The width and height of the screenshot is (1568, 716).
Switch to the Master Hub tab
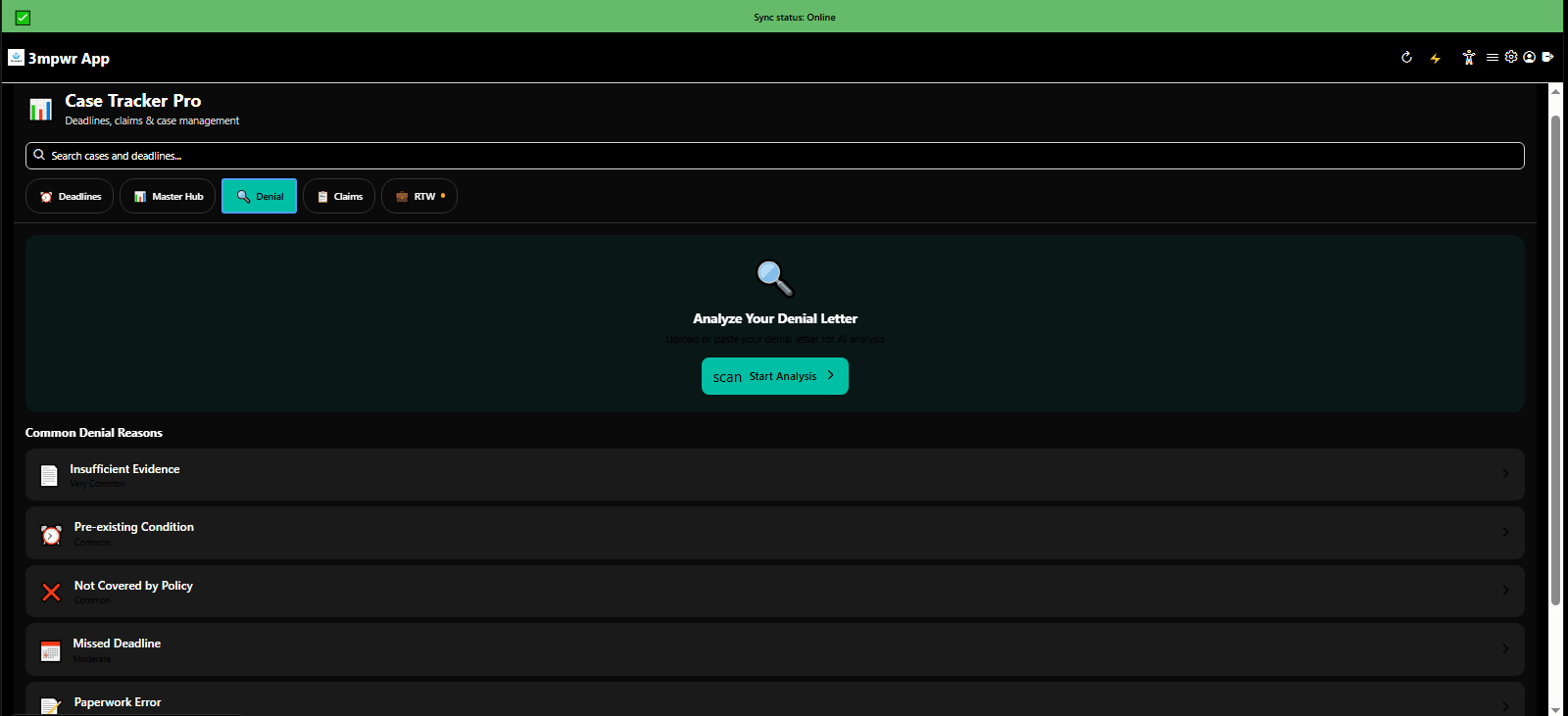[x=168, y=196]
